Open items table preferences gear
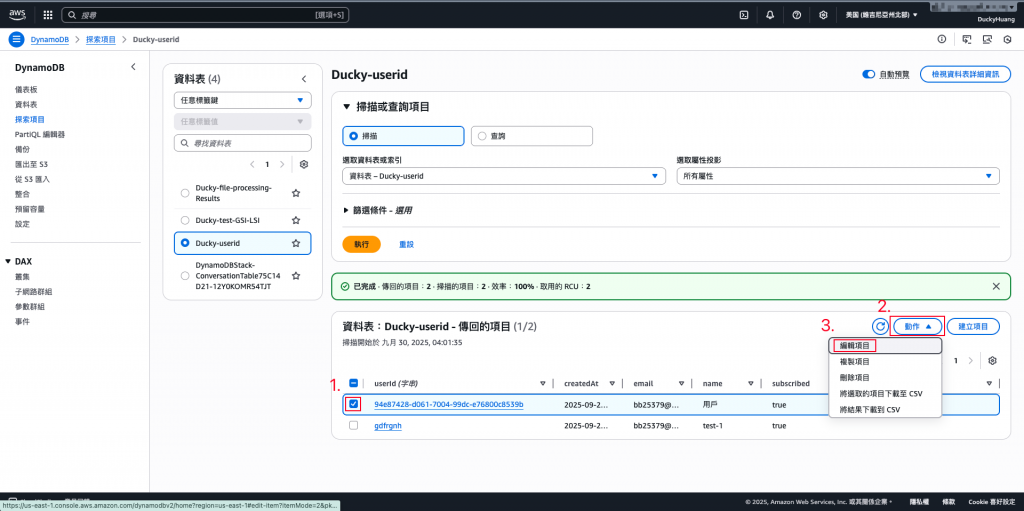The height and width of the screenshot is (511, 1024). pyautogui.click(x=993, y=361)
